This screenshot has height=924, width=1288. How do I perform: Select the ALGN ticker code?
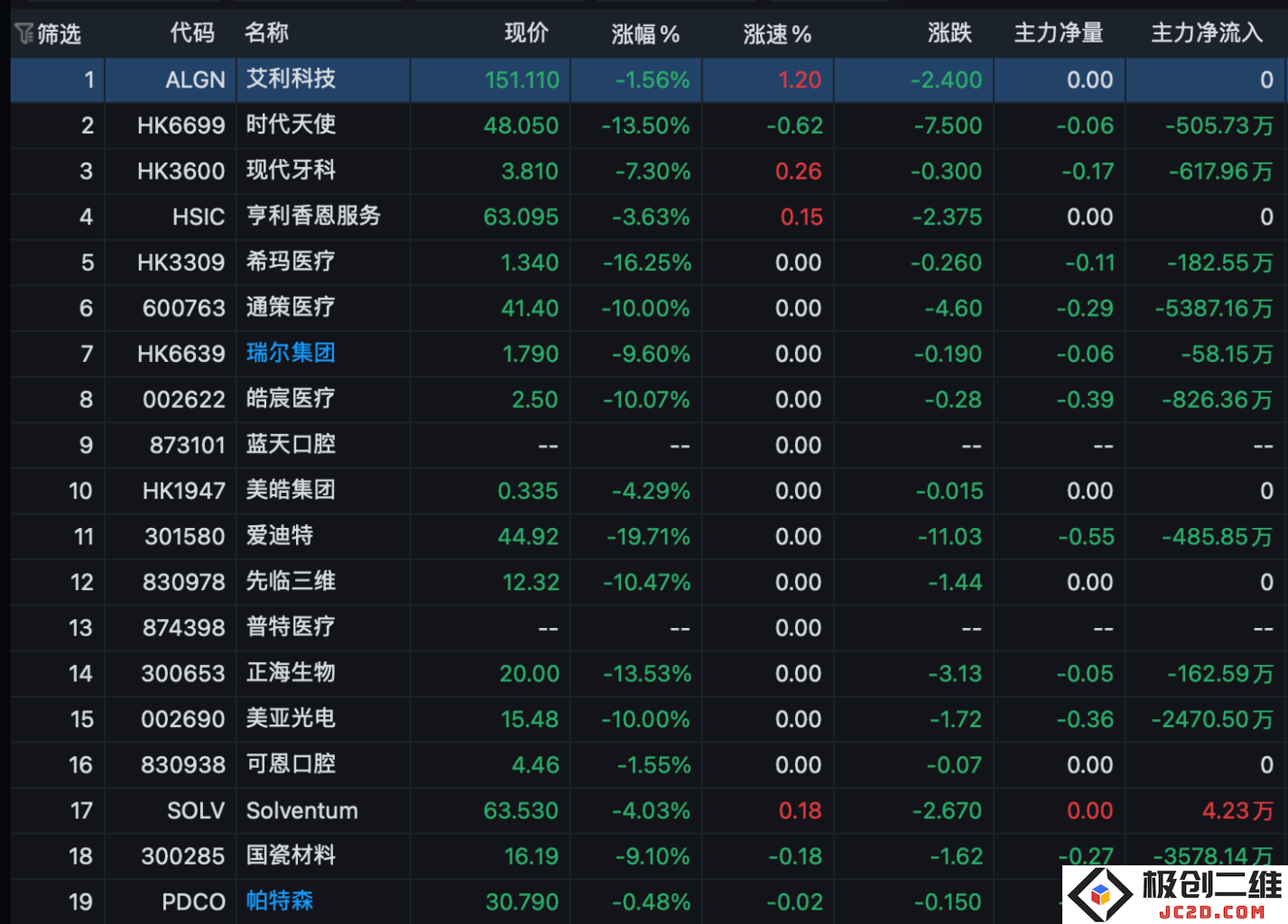click(x=195, y=80)
